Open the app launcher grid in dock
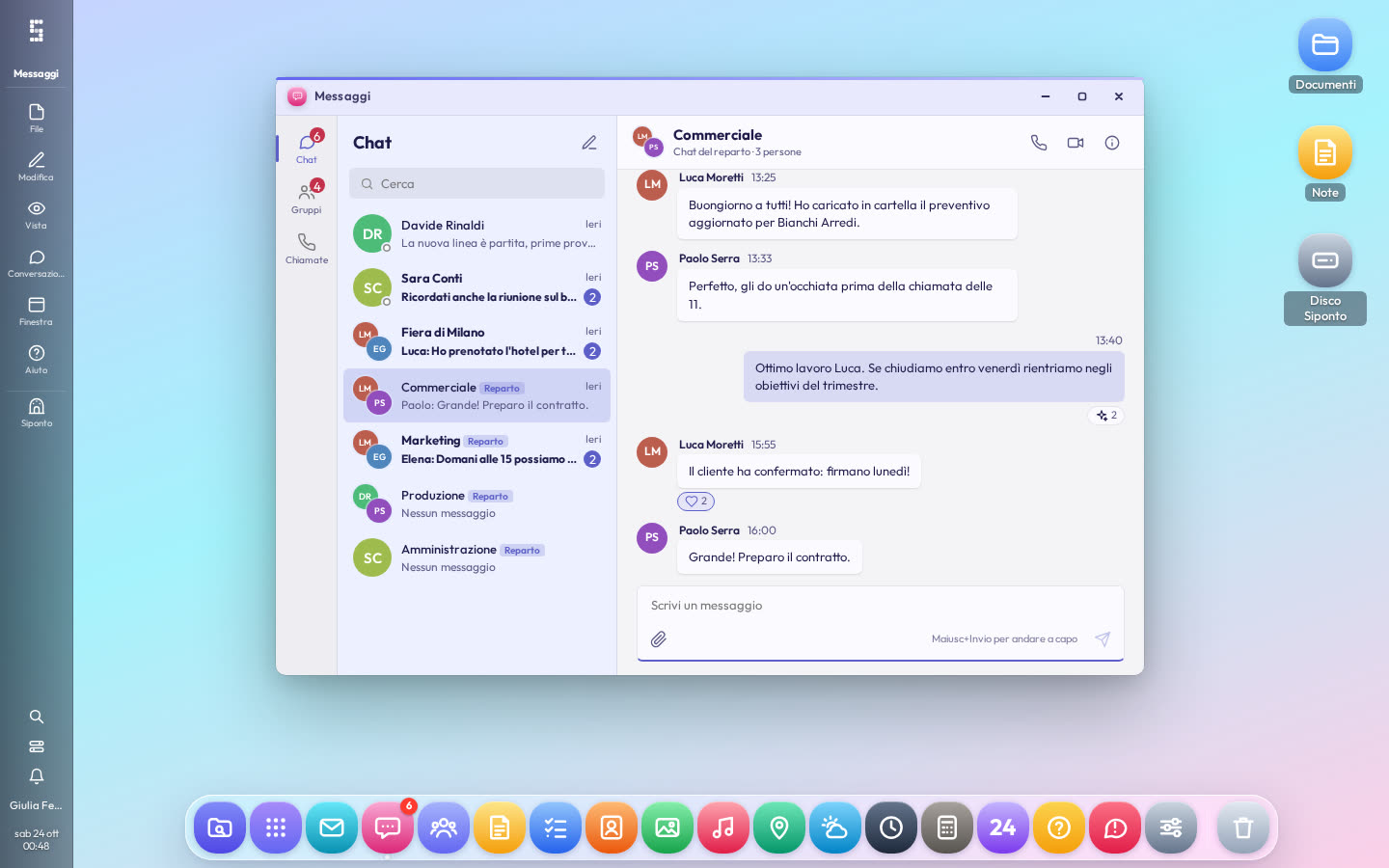Image resolution: width=1389 pixels, height=868 pixels. tap(276, 827)
